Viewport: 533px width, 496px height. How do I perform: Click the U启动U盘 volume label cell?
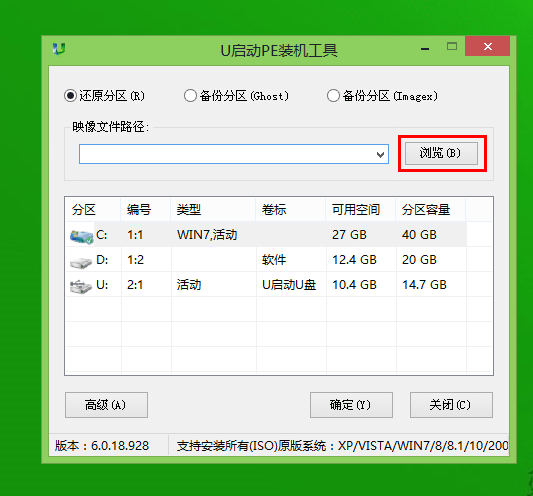[289, 285]
